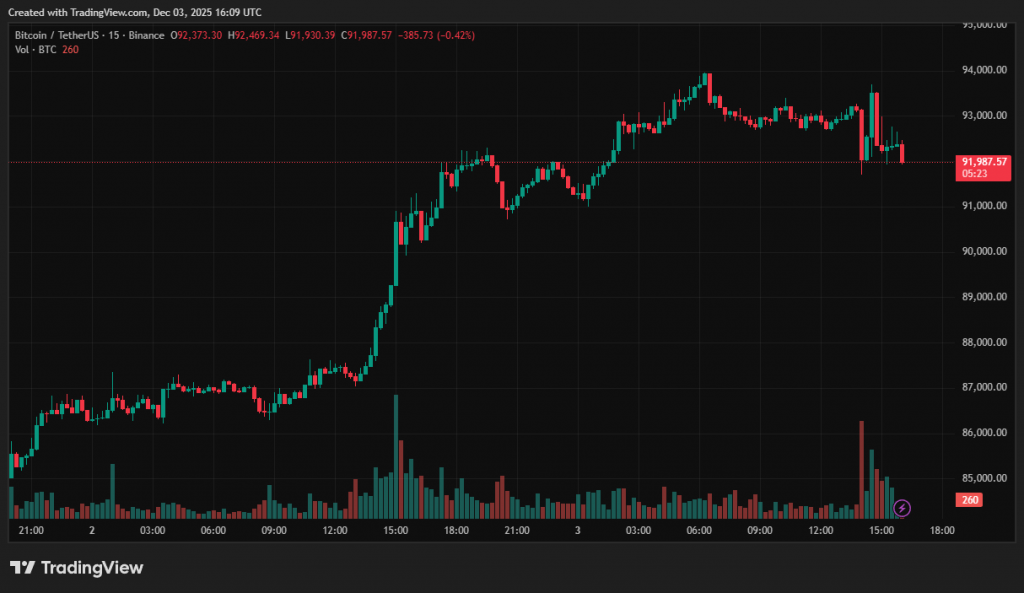Select the 15:00 time axis label
This screenshot has width=1024, height=593.
click(394, 531)
